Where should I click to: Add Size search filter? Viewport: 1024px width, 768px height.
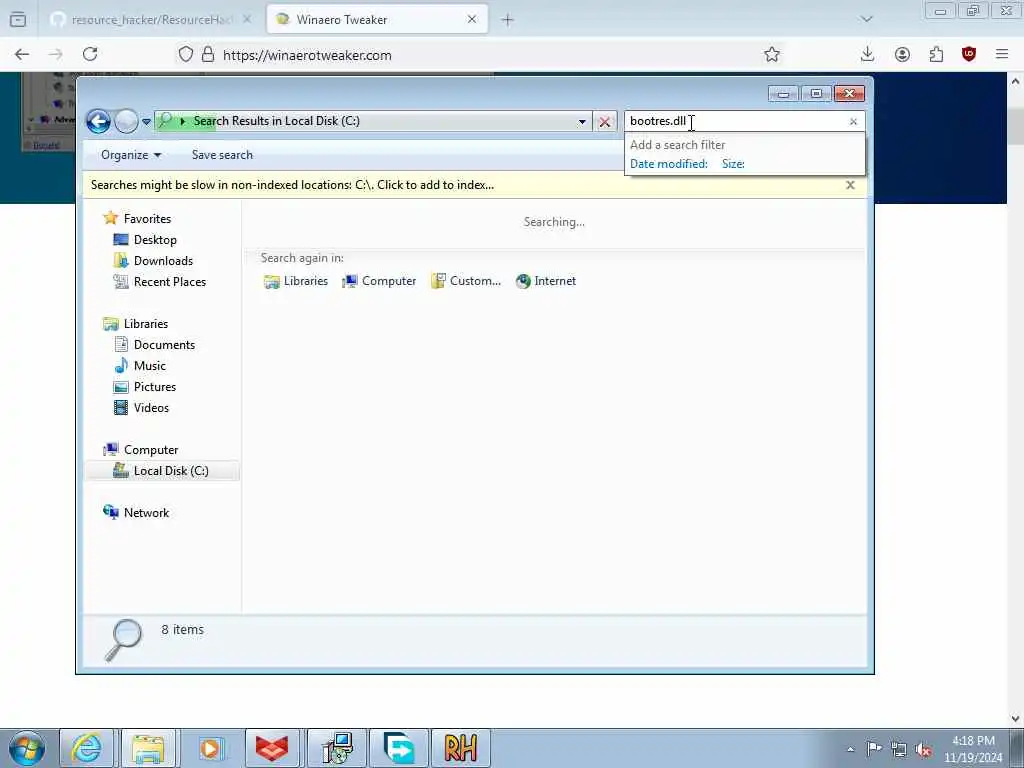click(x=733, y=164)
